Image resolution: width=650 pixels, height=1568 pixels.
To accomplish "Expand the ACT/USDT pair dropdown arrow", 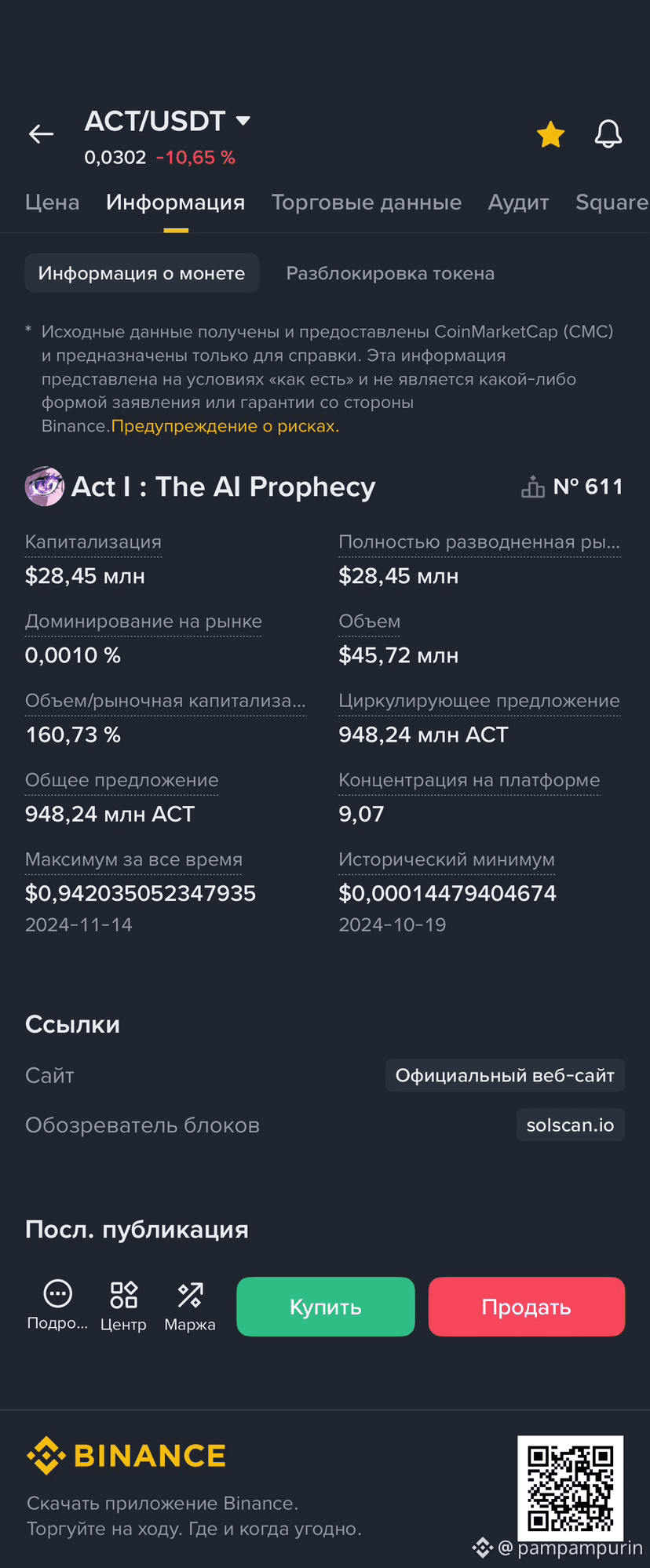I will 243,121.
